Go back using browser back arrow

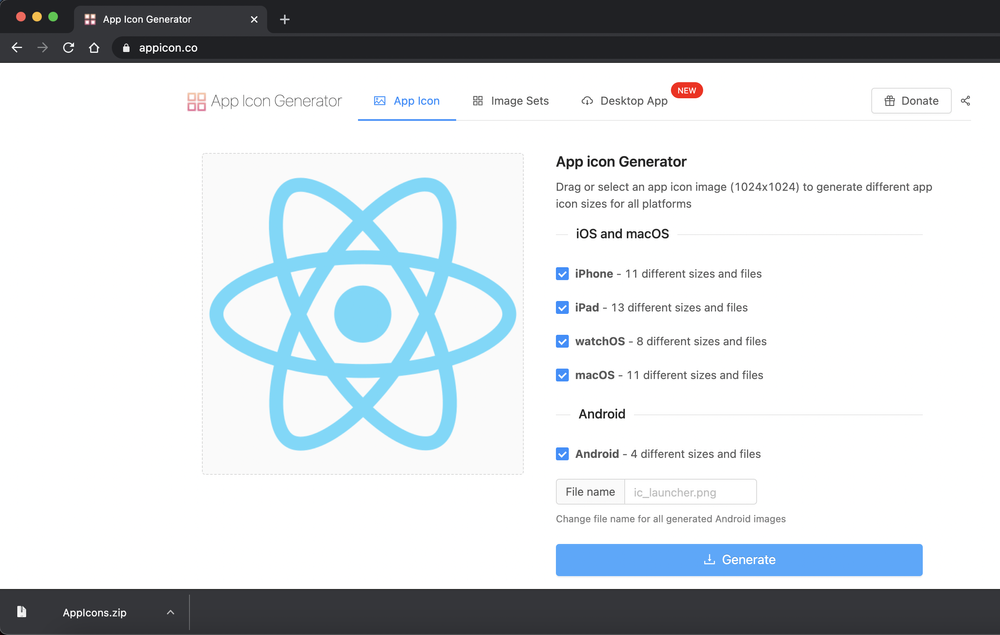[x=17, y=48]
